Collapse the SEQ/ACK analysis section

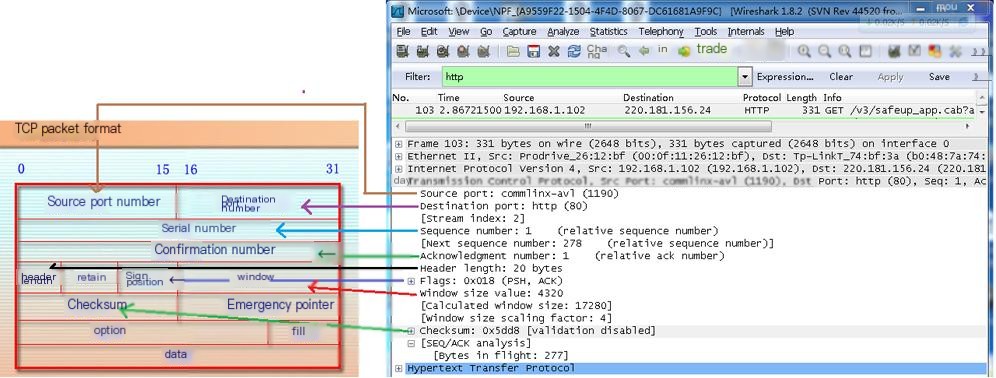(411, 343)
